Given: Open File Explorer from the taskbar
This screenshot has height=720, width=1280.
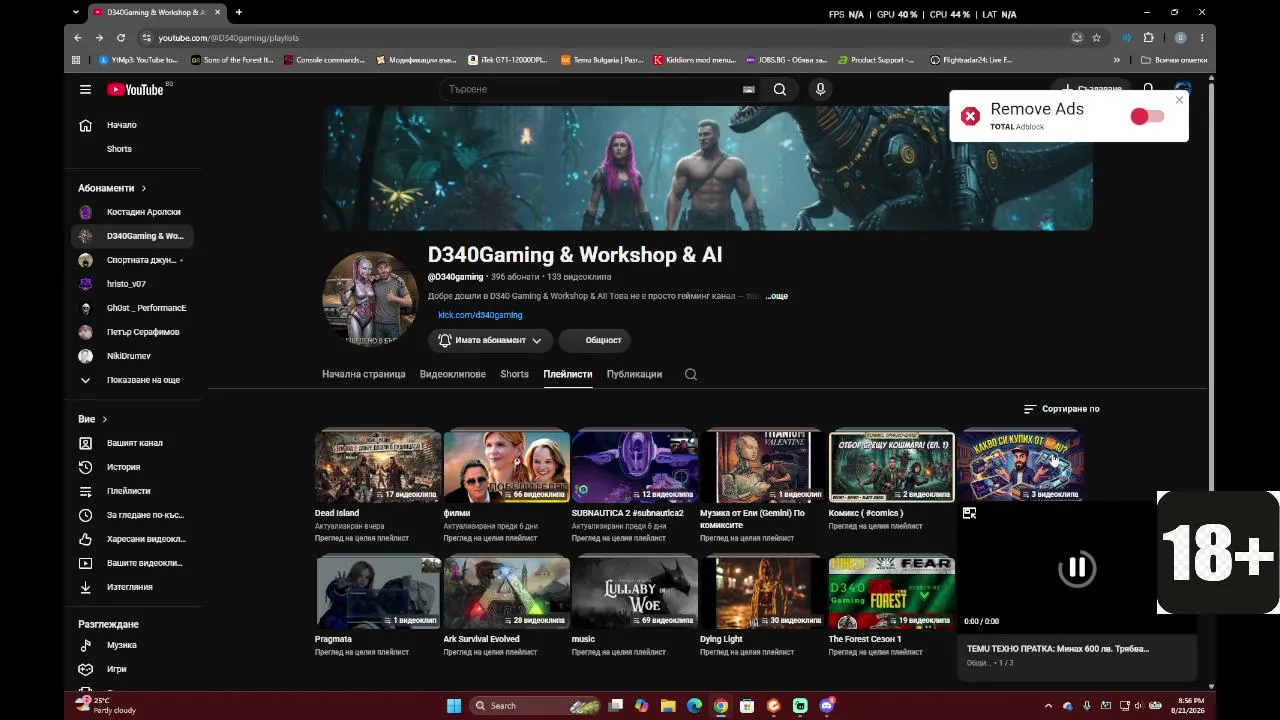Looking at the screenshot, I should pyautogui.click(x=668, y=706).
